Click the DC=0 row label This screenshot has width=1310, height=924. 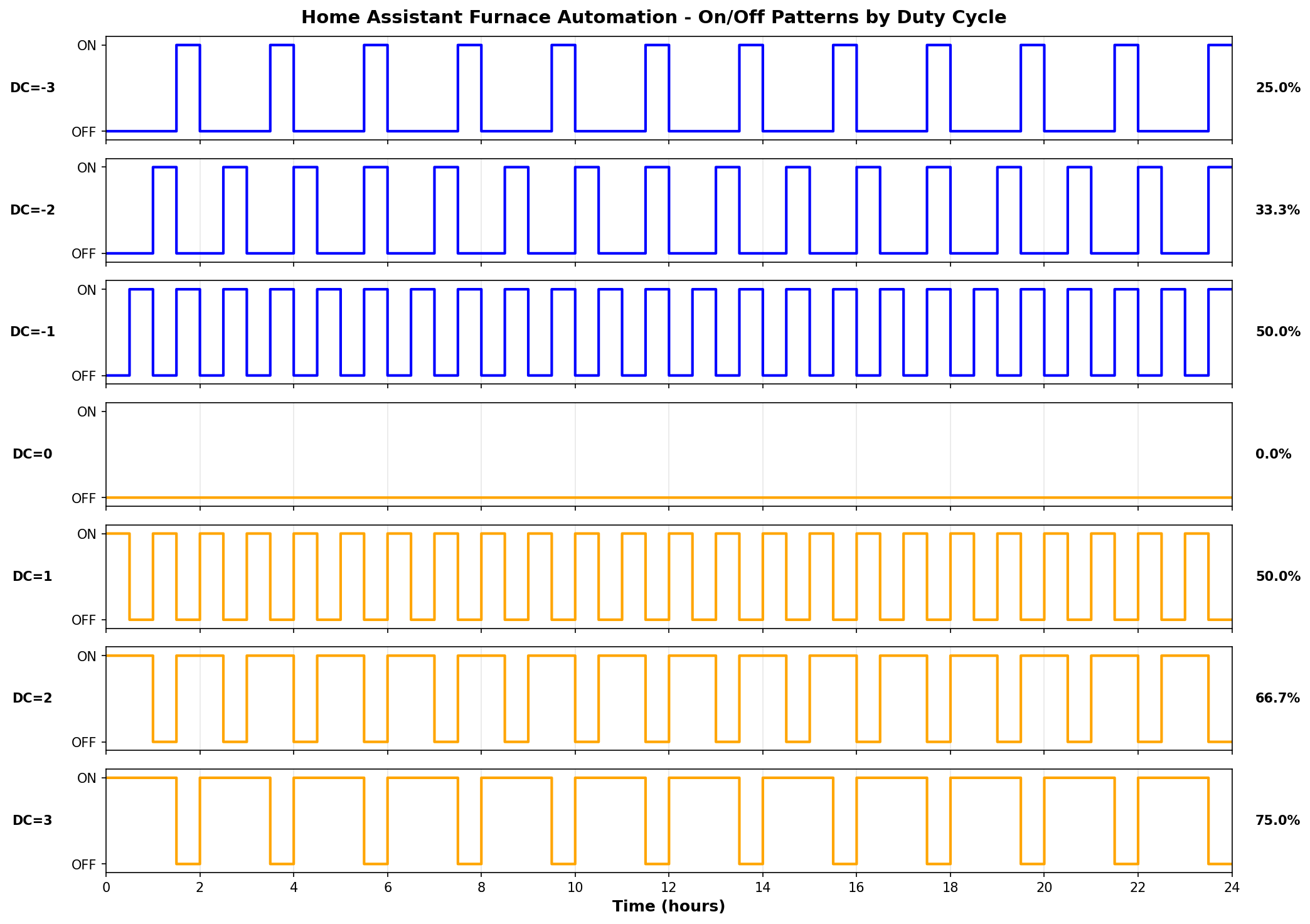[33, 454]
